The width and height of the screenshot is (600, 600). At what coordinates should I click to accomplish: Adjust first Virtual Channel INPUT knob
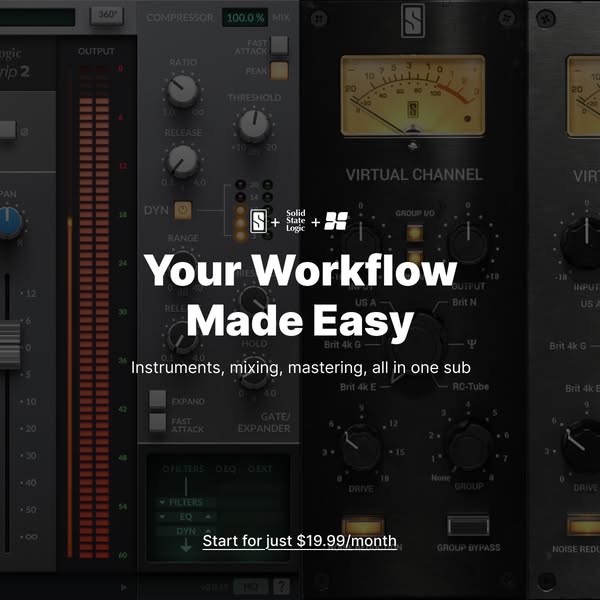361,243
